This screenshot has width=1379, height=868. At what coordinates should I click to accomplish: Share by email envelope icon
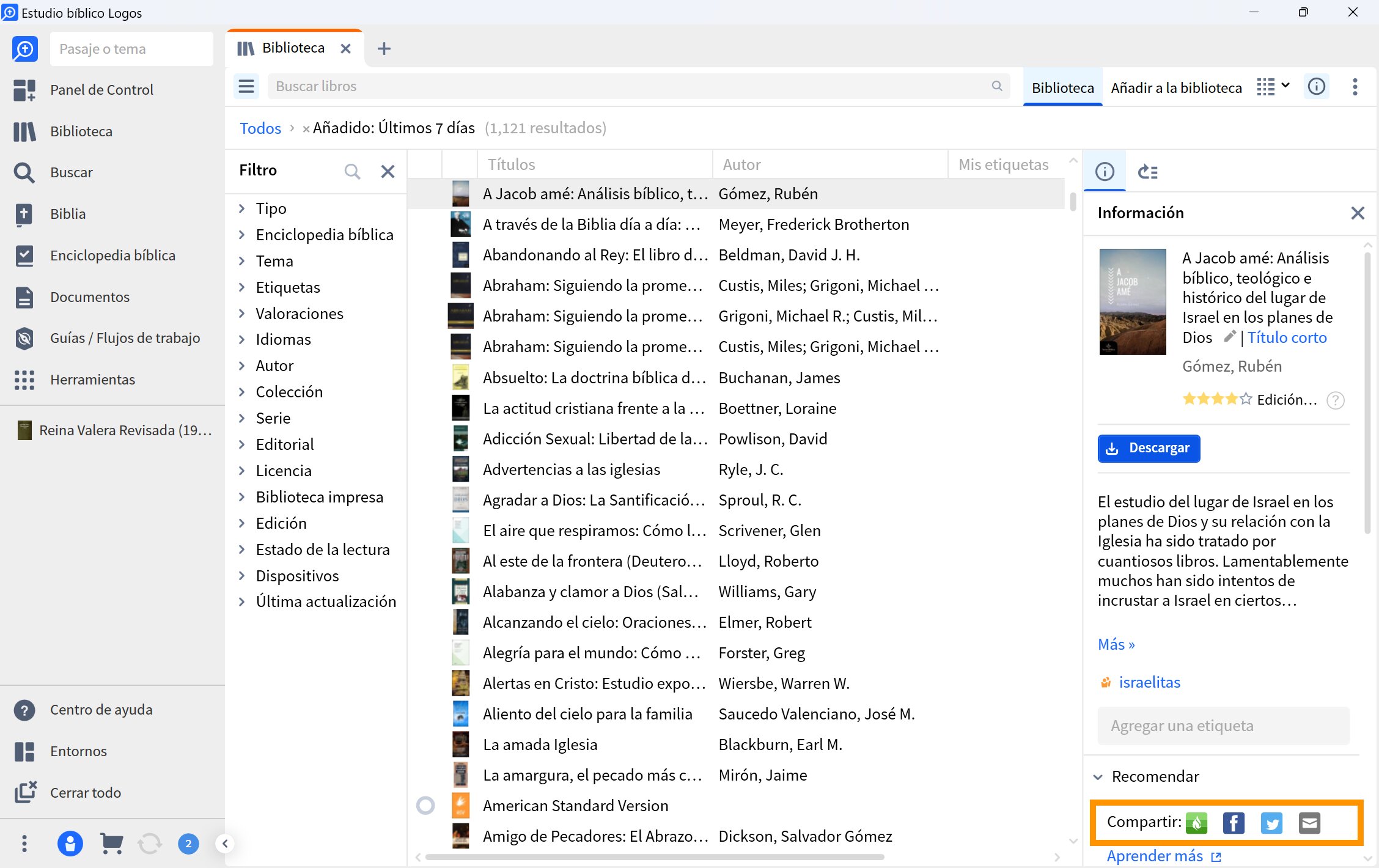(1309, 823)
